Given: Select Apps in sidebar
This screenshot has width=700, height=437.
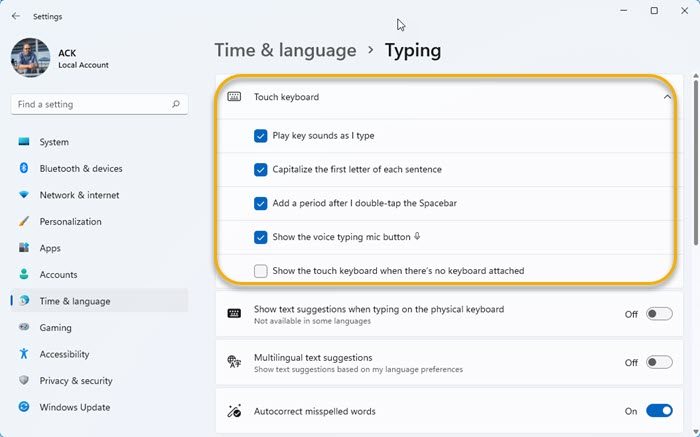Looking at the screenshot, I should coord(99,248).
